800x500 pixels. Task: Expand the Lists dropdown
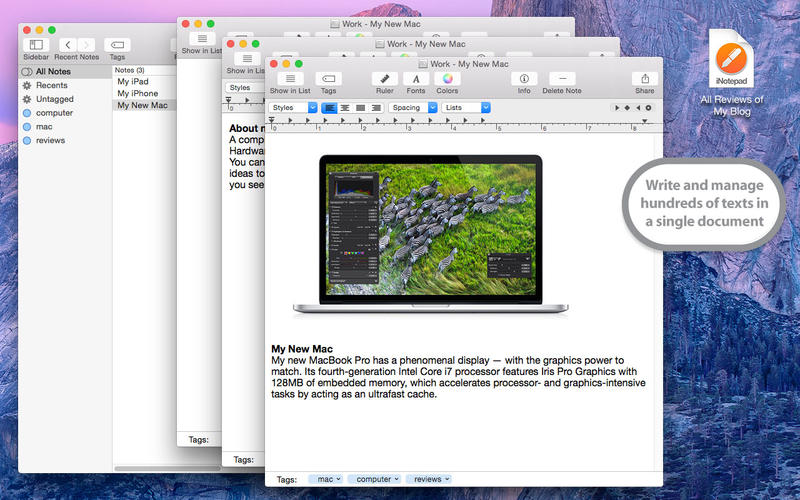[466, 107]
